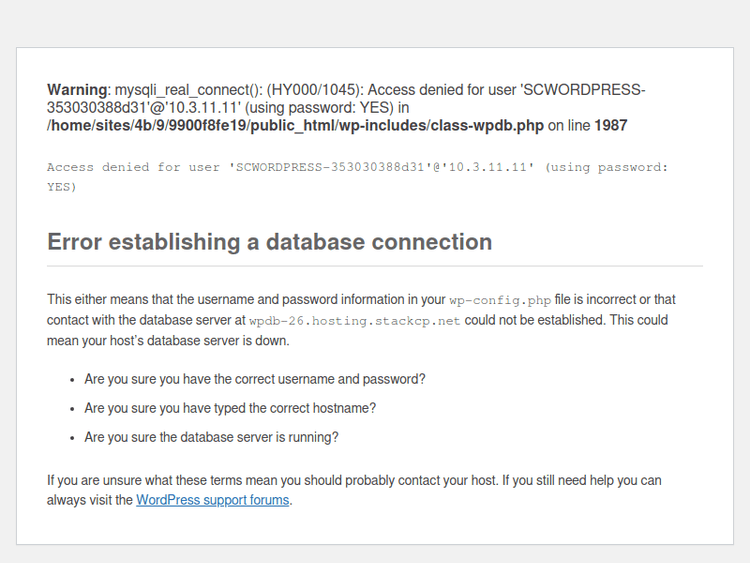This screenshot has height=563, width=750.
Task: Click the bold "Warning" label
Action: coord(78,90)
